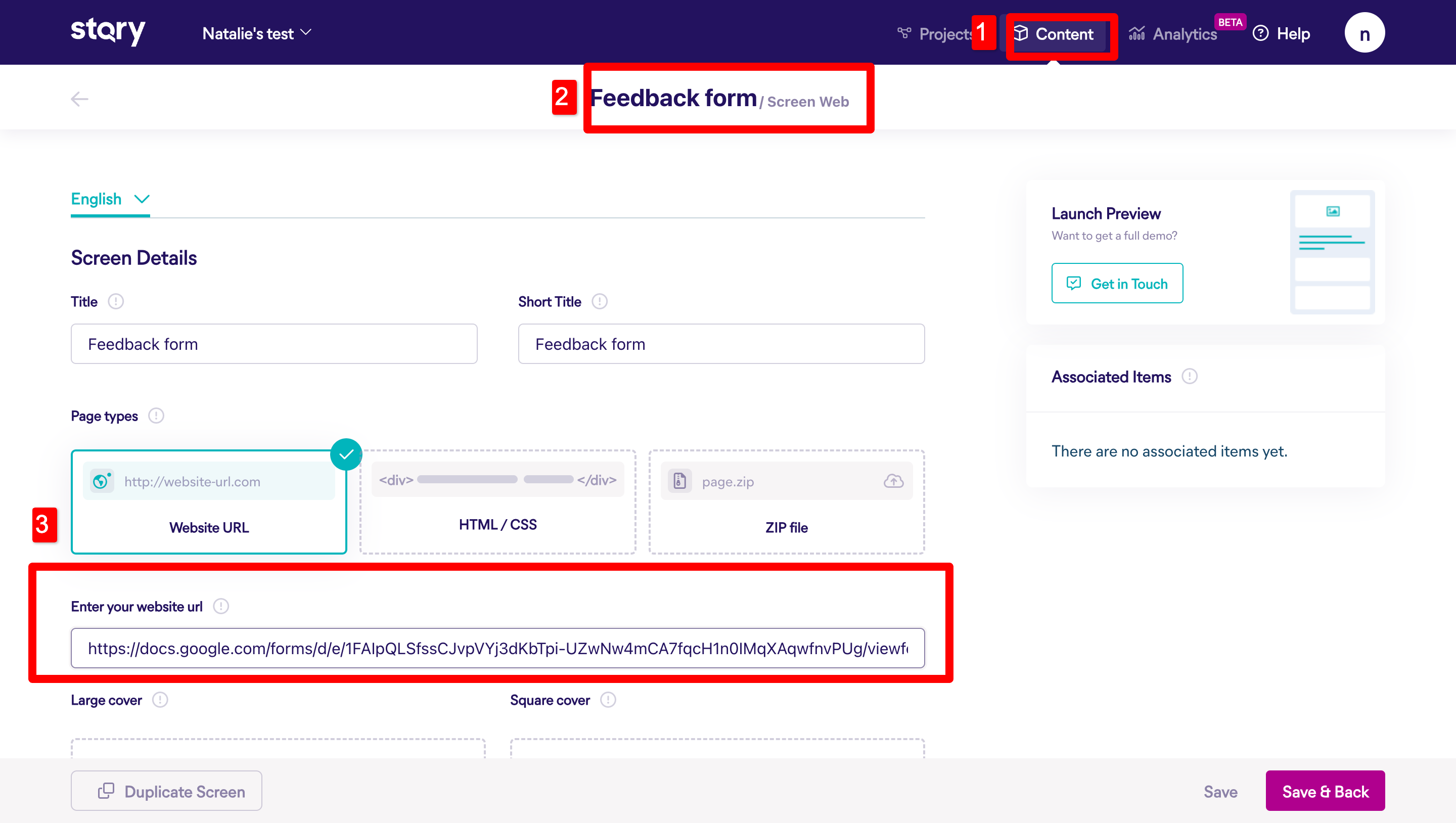Click the Get in Touch button
Image resolution: width=1456 pixels, height=823 pixels.
tap(1117, 283)
